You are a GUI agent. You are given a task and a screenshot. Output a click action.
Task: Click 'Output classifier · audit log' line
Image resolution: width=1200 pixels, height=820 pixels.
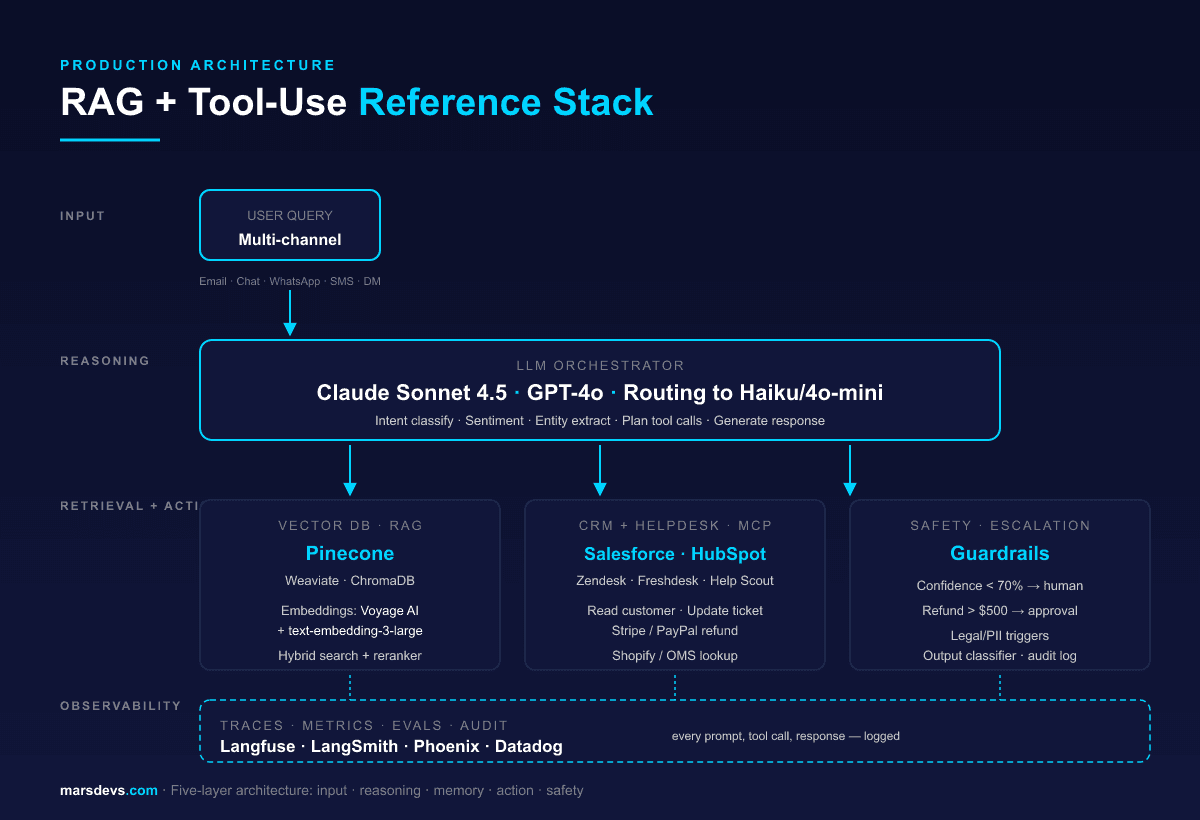click(x=1000, y=656)
